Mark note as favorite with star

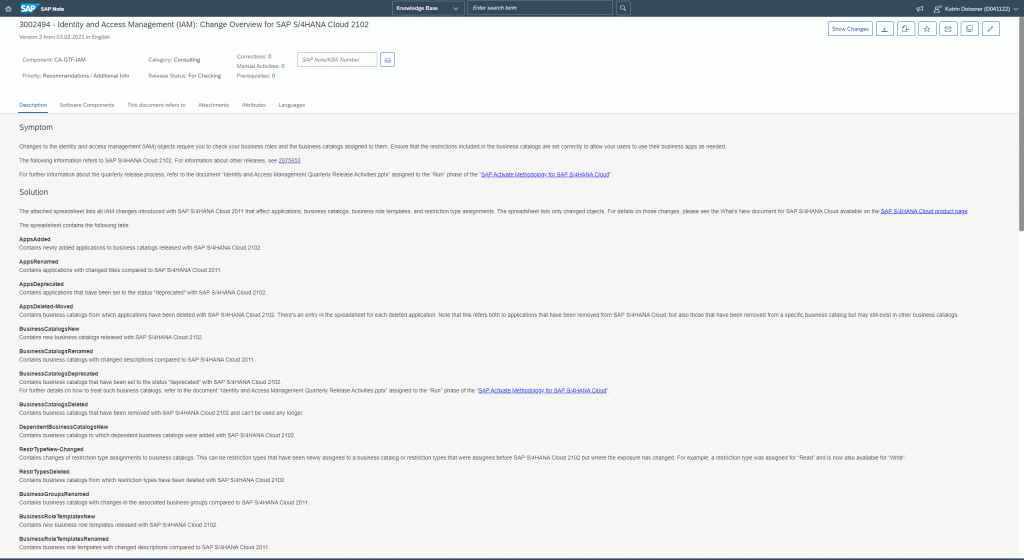point(927,29)
